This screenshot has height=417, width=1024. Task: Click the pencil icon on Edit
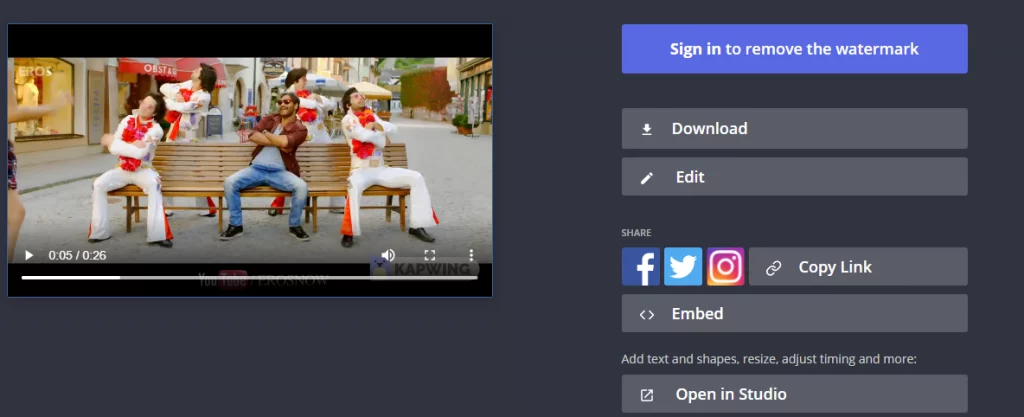(x=647, y=178)
